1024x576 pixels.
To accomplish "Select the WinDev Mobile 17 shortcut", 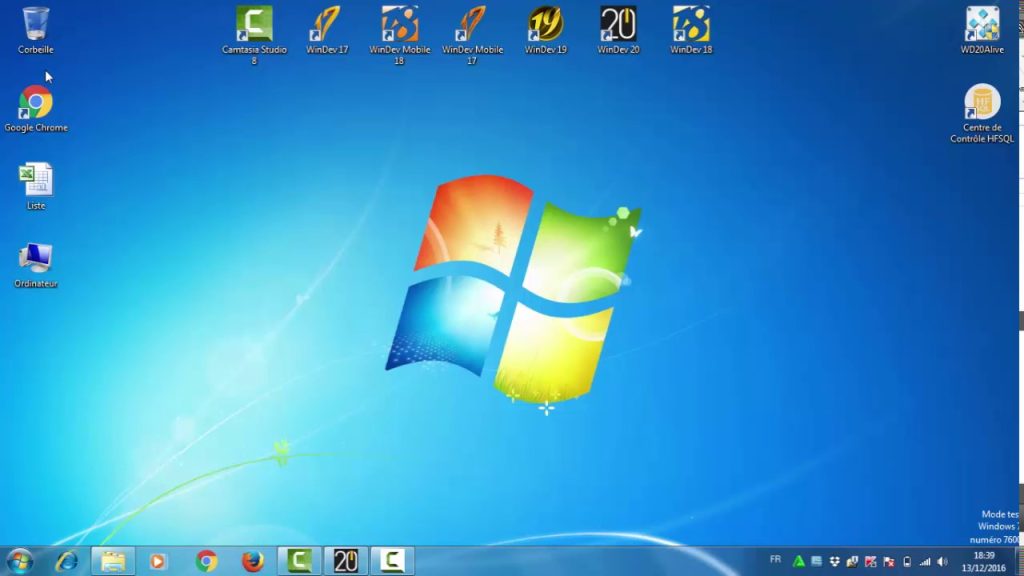I will point(472,35).
